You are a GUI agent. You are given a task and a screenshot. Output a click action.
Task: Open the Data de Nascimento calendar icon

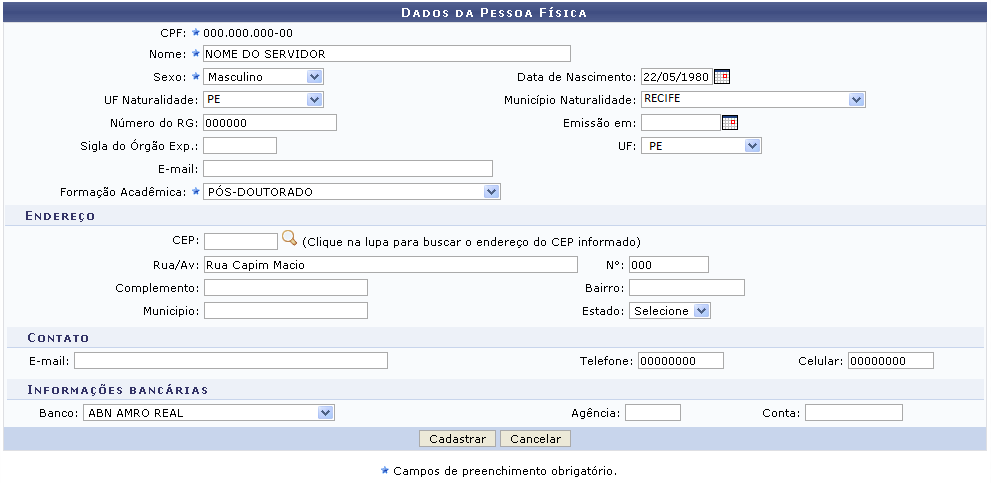[722, 77]
